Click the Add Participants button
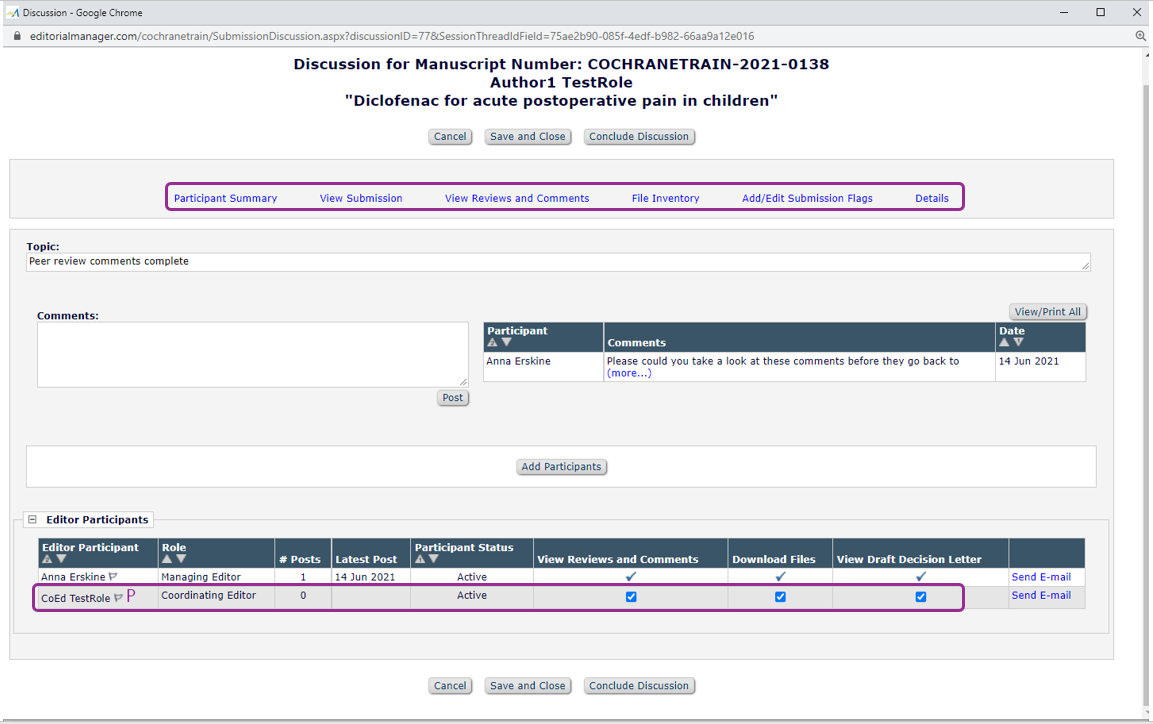This screenshot has width=1153, height=724. (561, 467)
